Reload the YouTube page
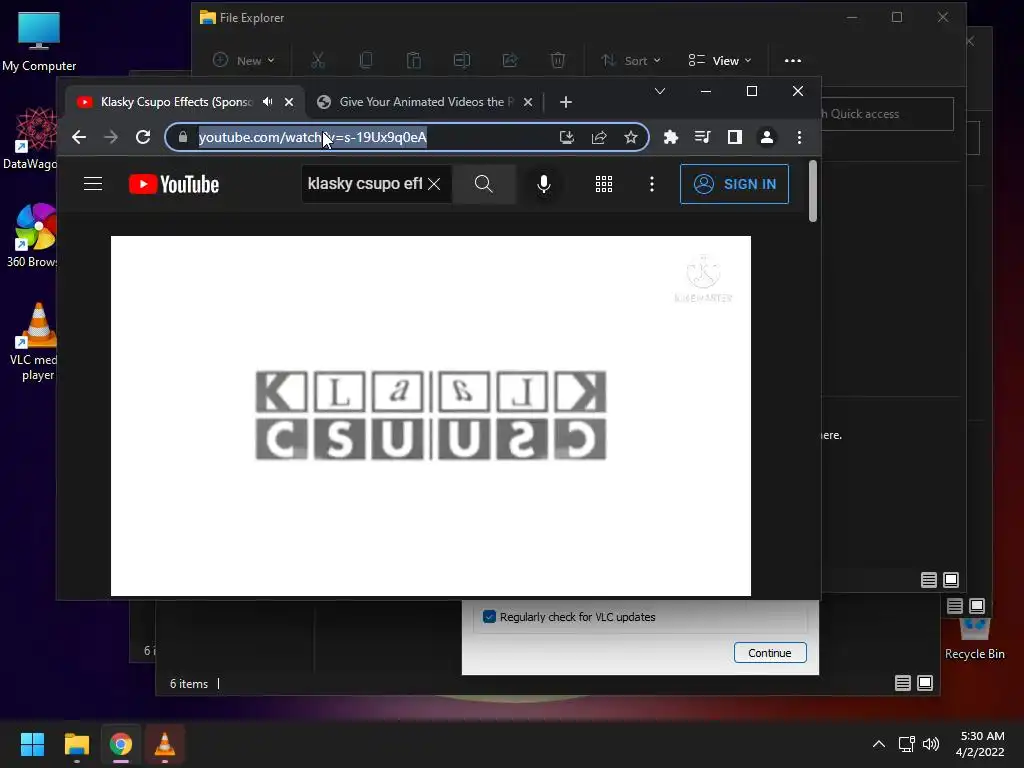The height and width of the screenshot is (768, 1024). click(x=143, y=137)
